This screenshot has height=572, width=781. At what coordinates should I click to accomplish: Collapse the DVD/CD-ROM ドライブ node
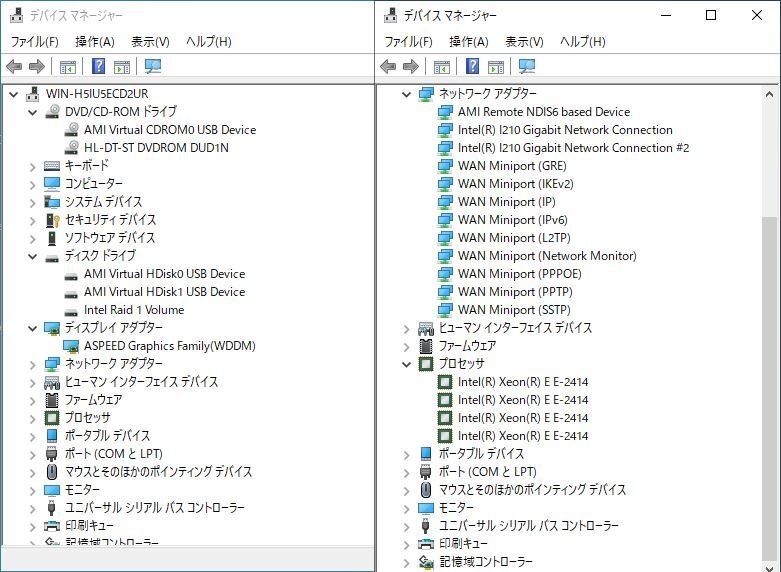(x=32, y=112)
